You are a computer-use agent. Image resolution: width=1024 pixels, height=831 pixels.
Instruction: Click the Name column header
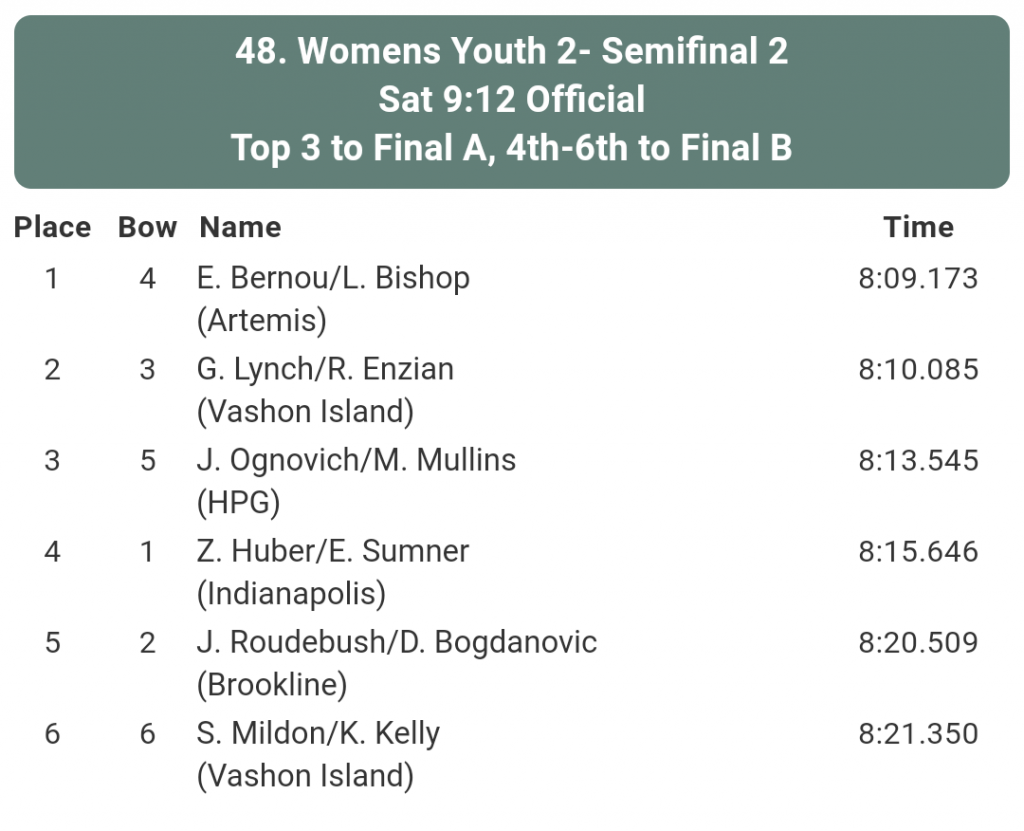(240, 227)
